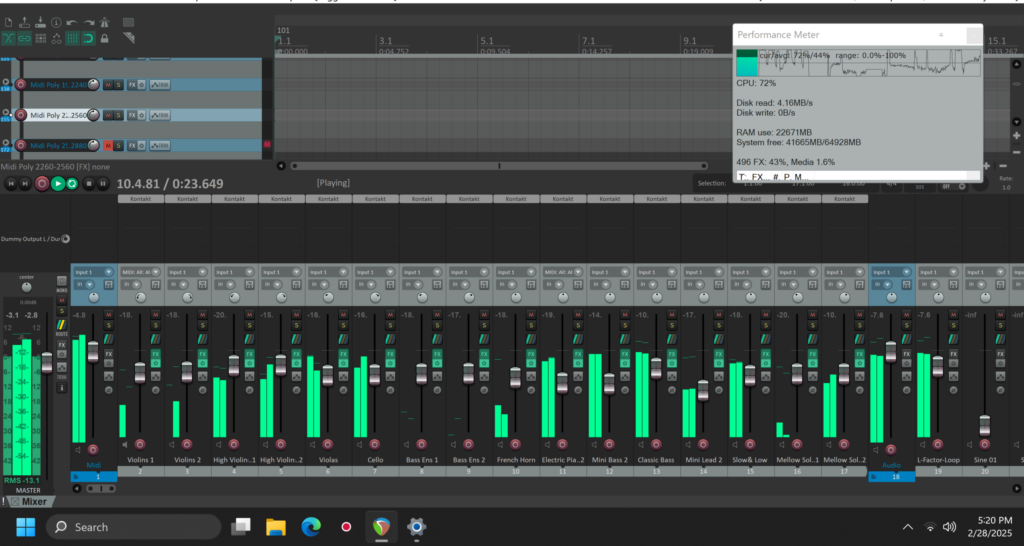
Task: Mute track Midi Poly 2..2880
Action: click(x=108, y=145)
